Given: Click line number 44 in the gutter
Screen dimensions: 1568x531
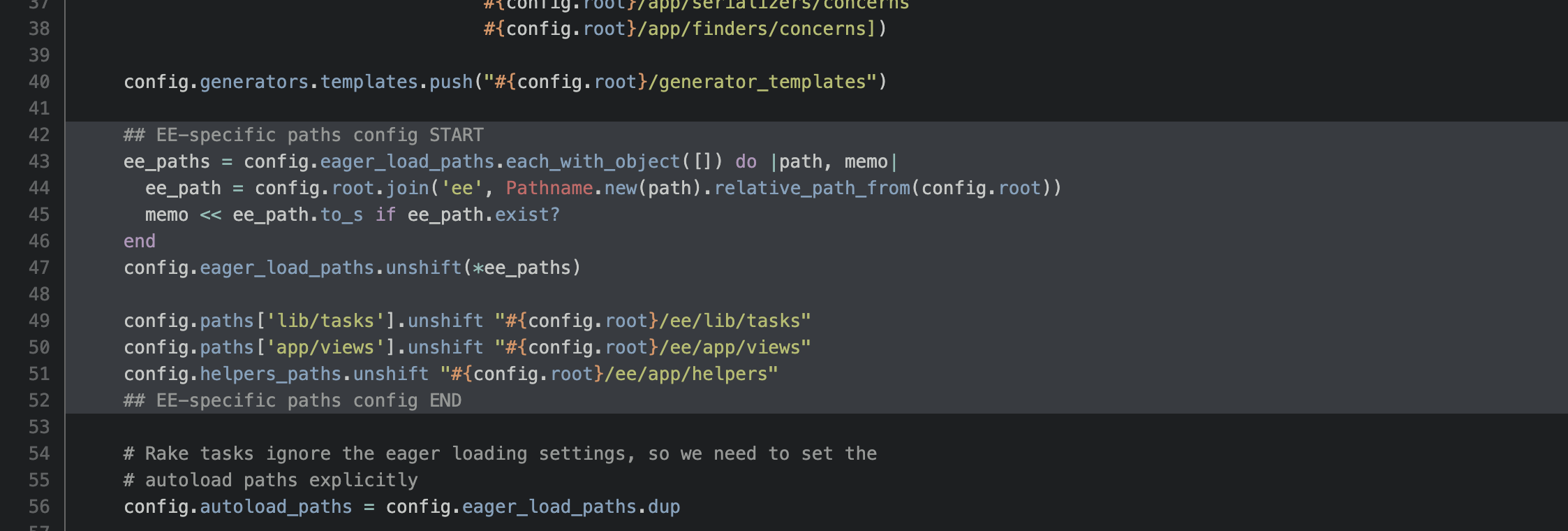Looking at the screenshot, I should (x=39, y=188).
